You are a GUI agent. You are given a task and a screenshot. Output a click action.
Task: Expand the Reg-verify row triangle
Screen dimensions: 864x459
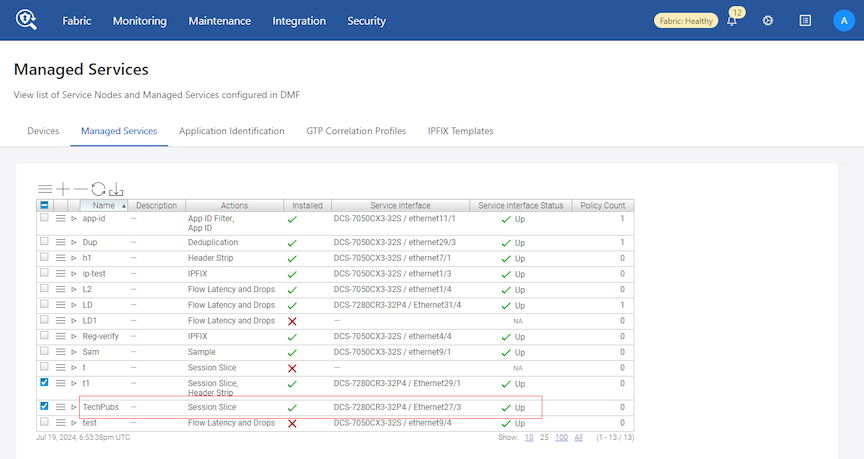[x=74, y=336]
